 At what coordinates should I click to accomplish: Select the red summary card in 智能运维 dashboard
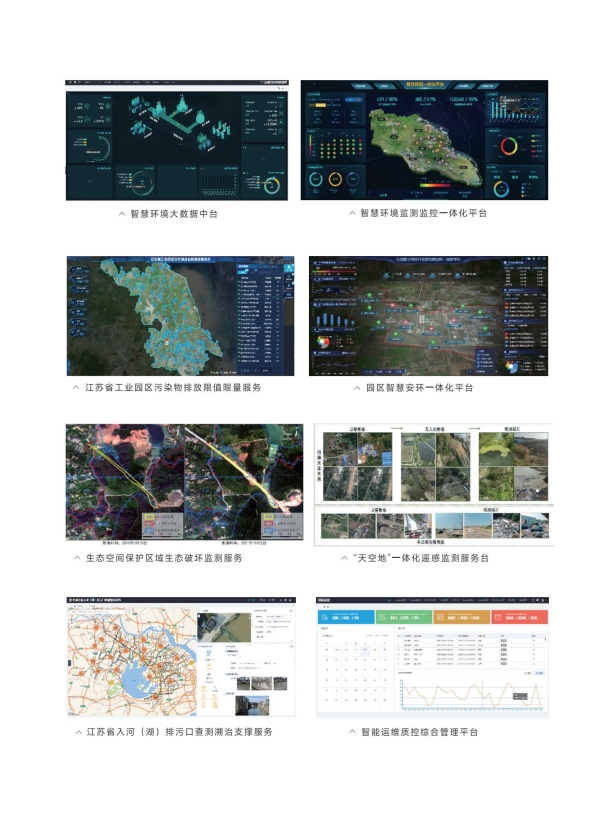point(520,617)
